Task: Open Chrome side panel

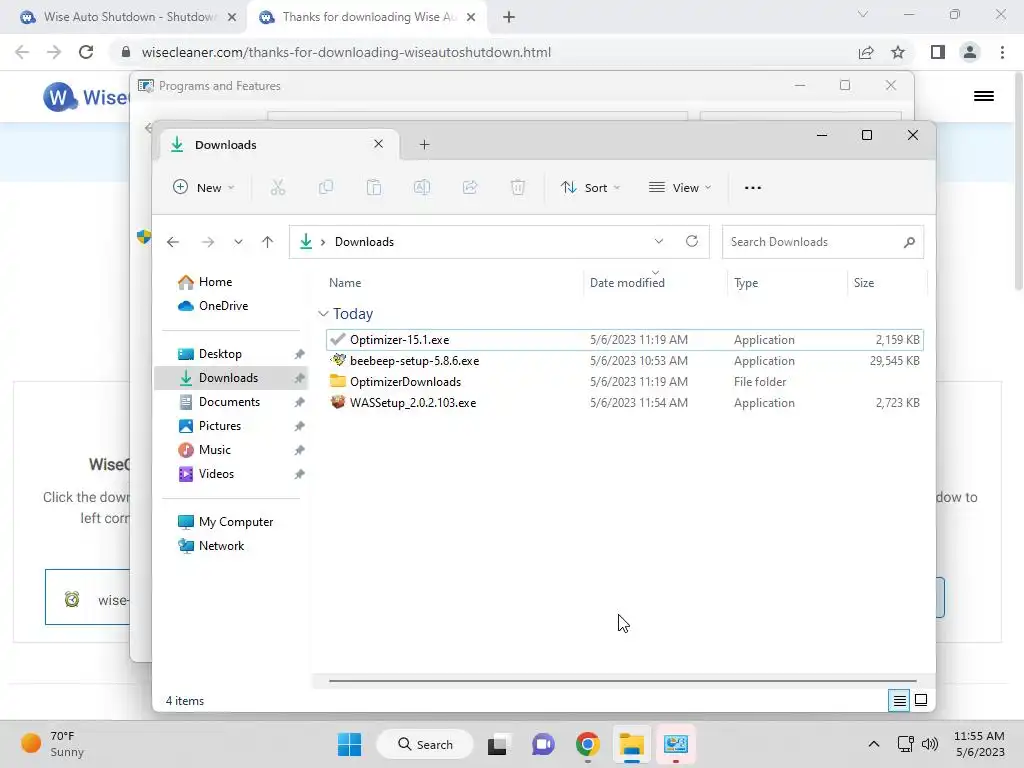Action: click(938, 52)
